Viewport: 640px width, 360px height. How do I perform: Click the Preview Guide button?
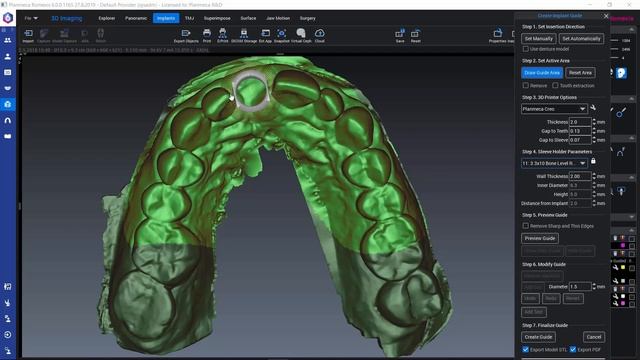540,238
